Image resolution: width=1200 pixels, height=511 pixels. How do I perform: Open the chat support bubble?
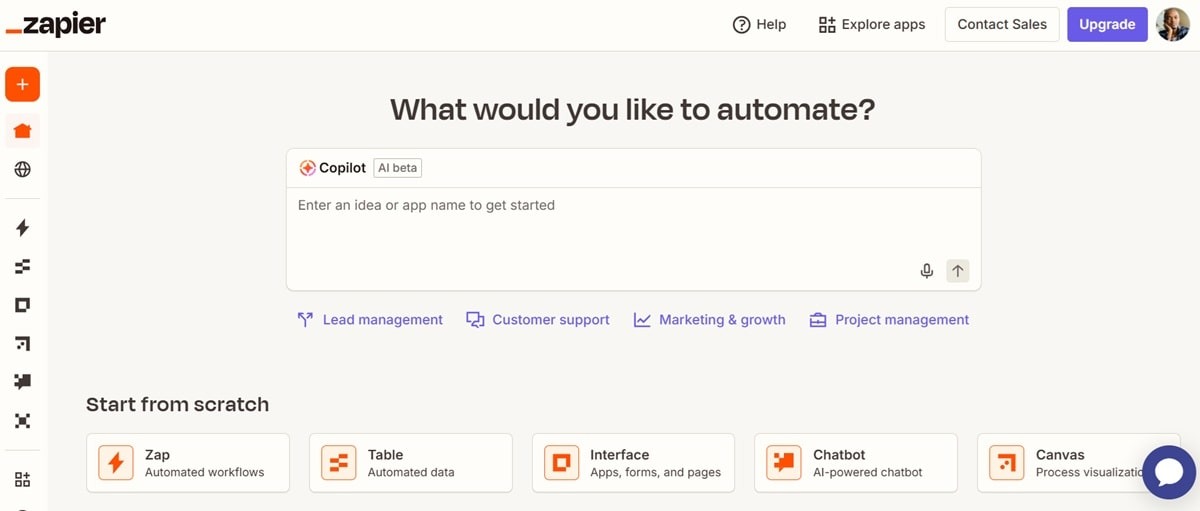coord(1168,472)
